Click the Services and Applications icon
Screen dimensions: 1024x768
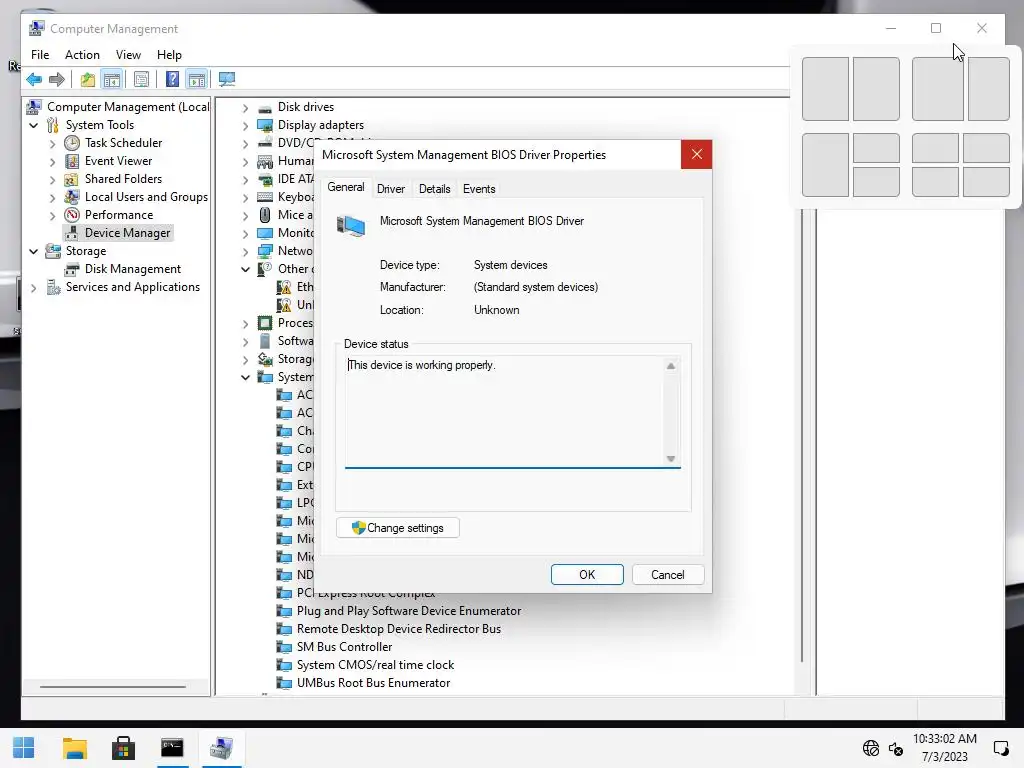point(54,287)
